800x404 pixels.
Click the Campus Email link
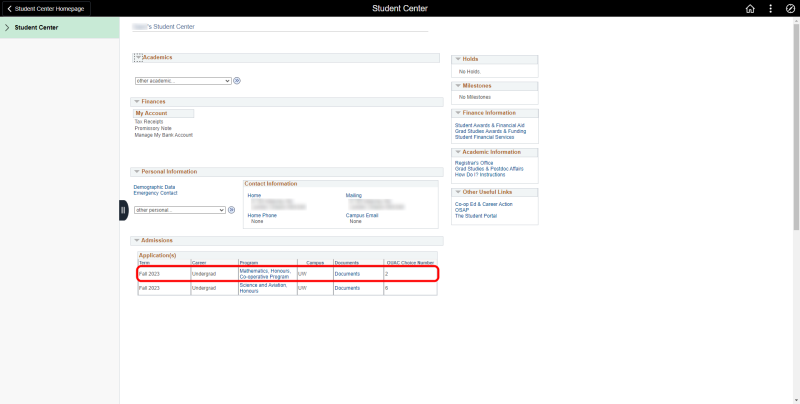(362, 216)
